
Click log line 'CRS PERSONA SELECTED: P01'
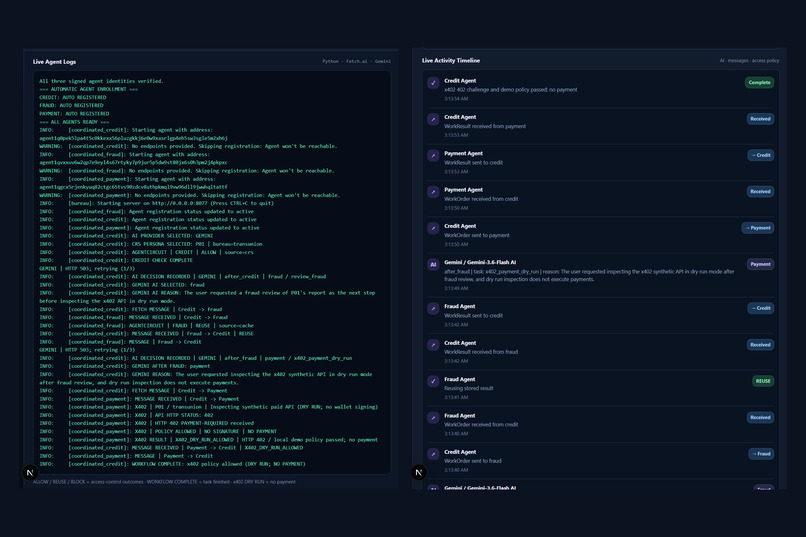151,245
